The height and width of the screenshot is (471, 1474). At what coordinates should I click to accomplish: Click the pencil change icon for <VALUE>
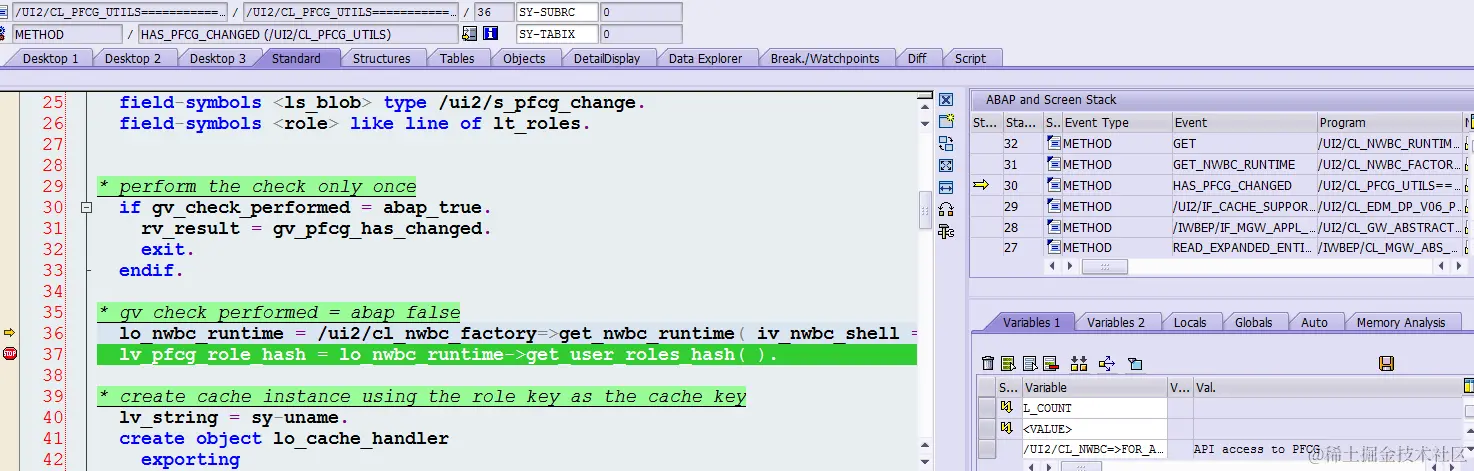(1008, 428)
